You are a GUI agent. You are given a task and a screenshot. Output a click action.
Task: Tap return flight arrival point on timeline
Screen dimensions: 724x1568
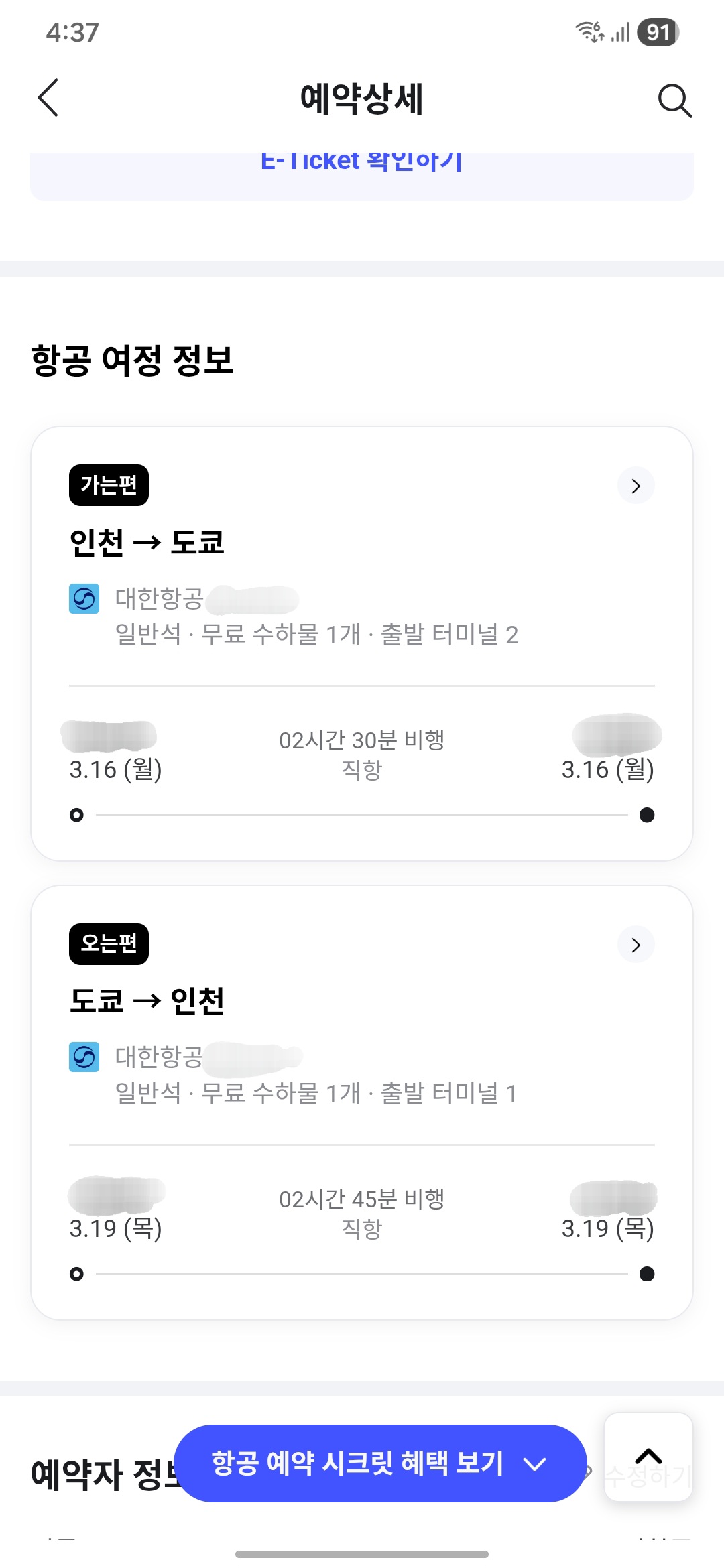pos(647,1274)
